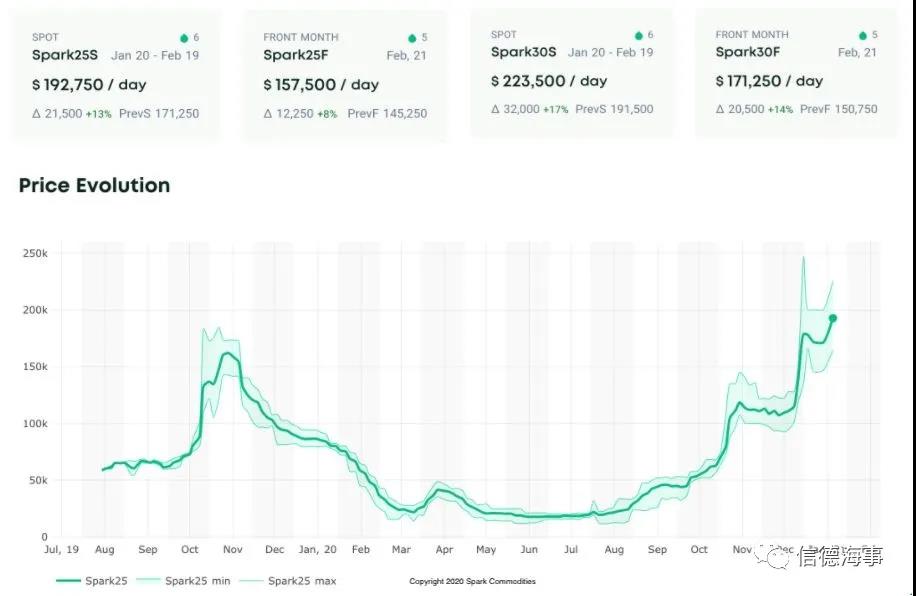Viewport: 916px width, 596px height.
Task: Select the green endpoint marker on the chart line
Action: tap(833, 318)
